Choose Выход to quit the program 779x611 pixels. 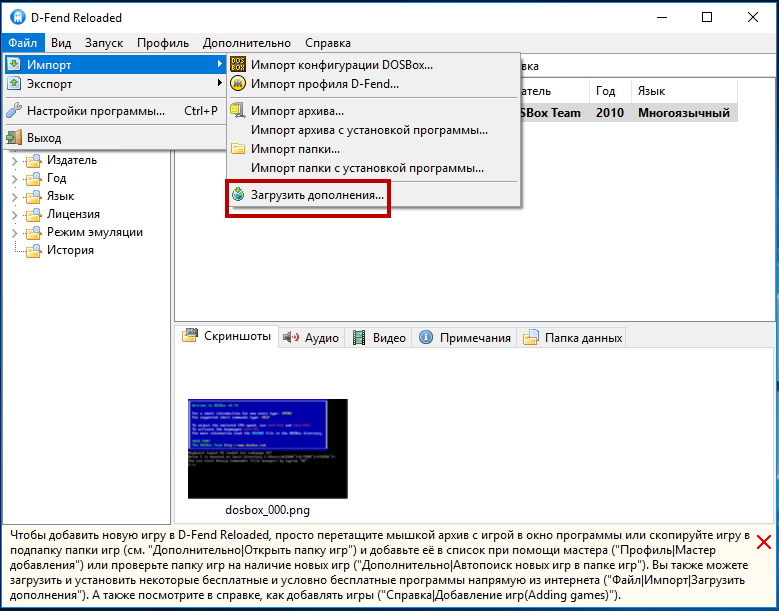[115, 138]
